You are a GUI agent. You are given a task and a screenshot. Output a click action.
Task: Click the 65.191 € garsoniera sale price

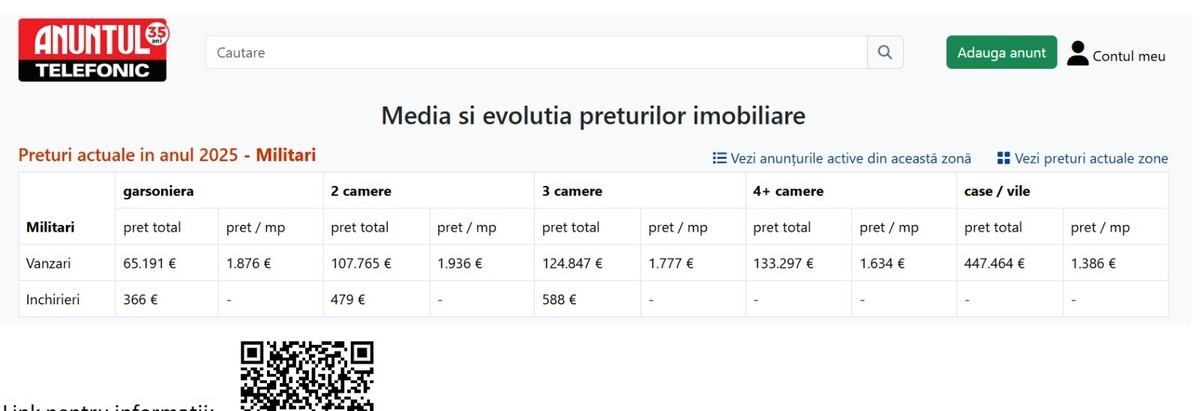[149, 263]
